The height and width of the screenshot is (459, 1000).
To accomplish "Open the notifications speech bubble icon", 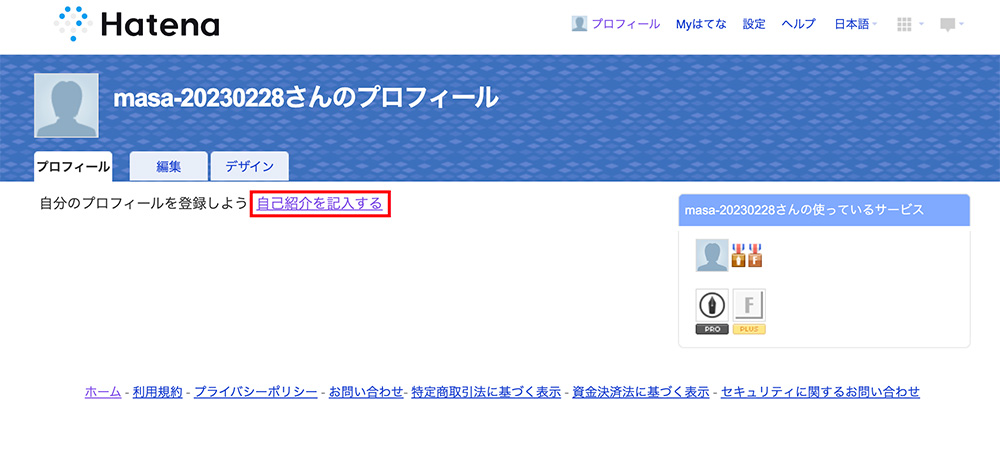I will click(x=948, y=25).
